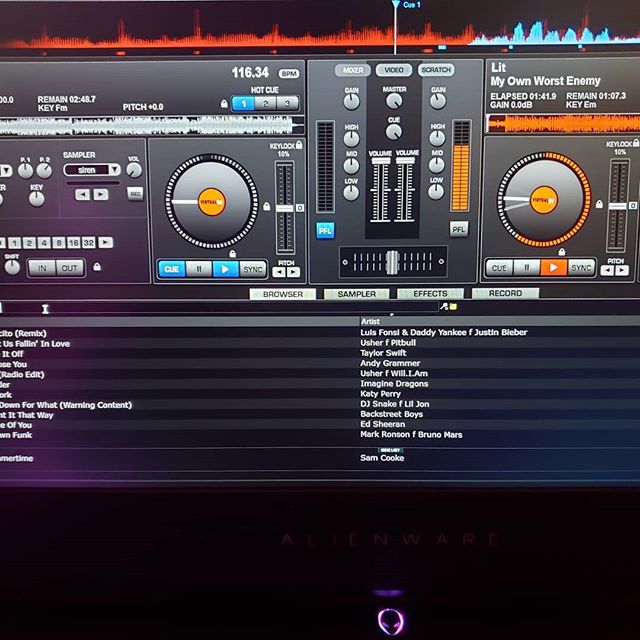Screen dimensions: 640x640
Task: Set loop length to 4 beats
Action: [x=44, y=243]
